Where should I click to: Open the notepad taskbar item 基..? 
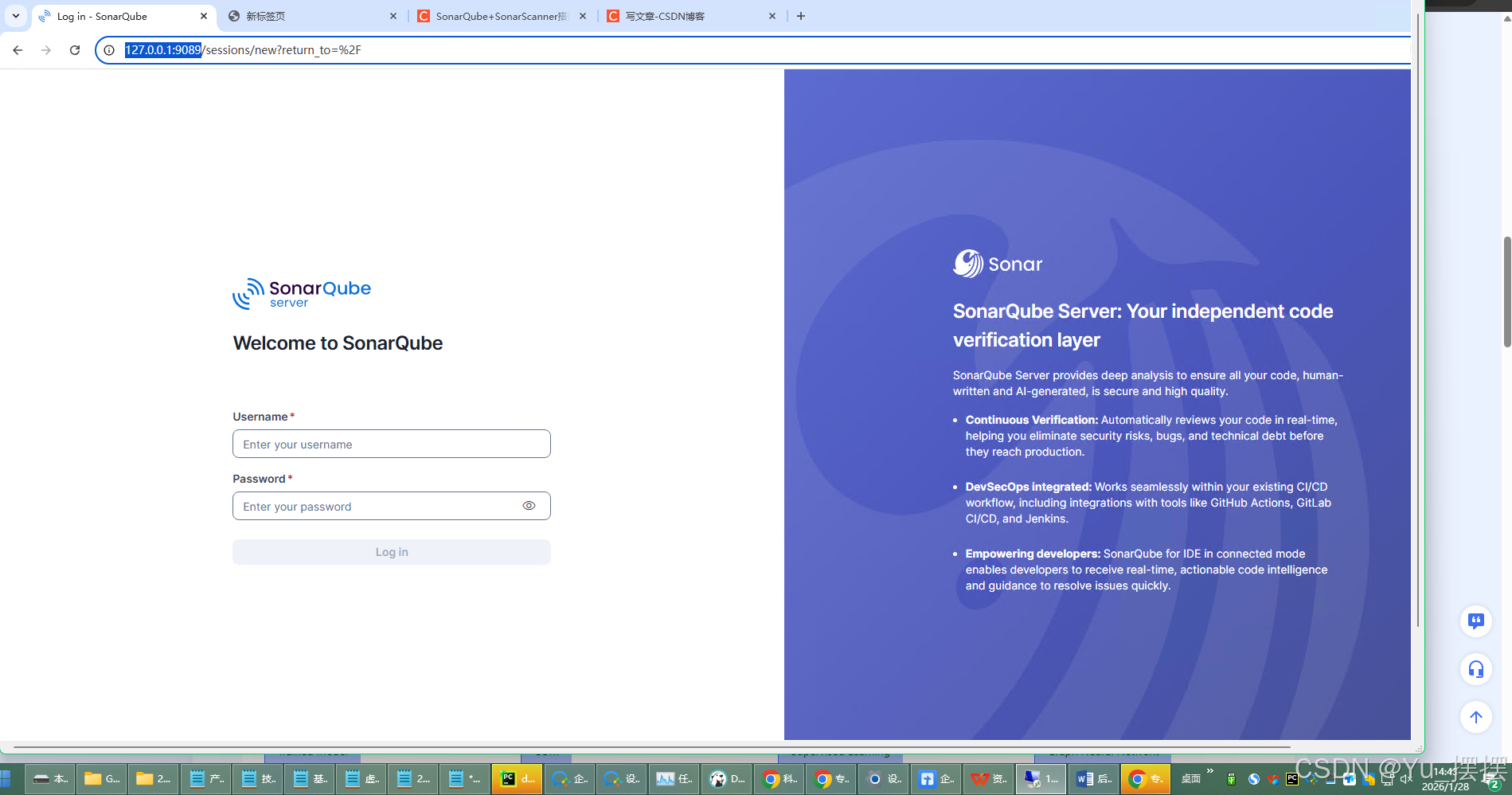309,778
